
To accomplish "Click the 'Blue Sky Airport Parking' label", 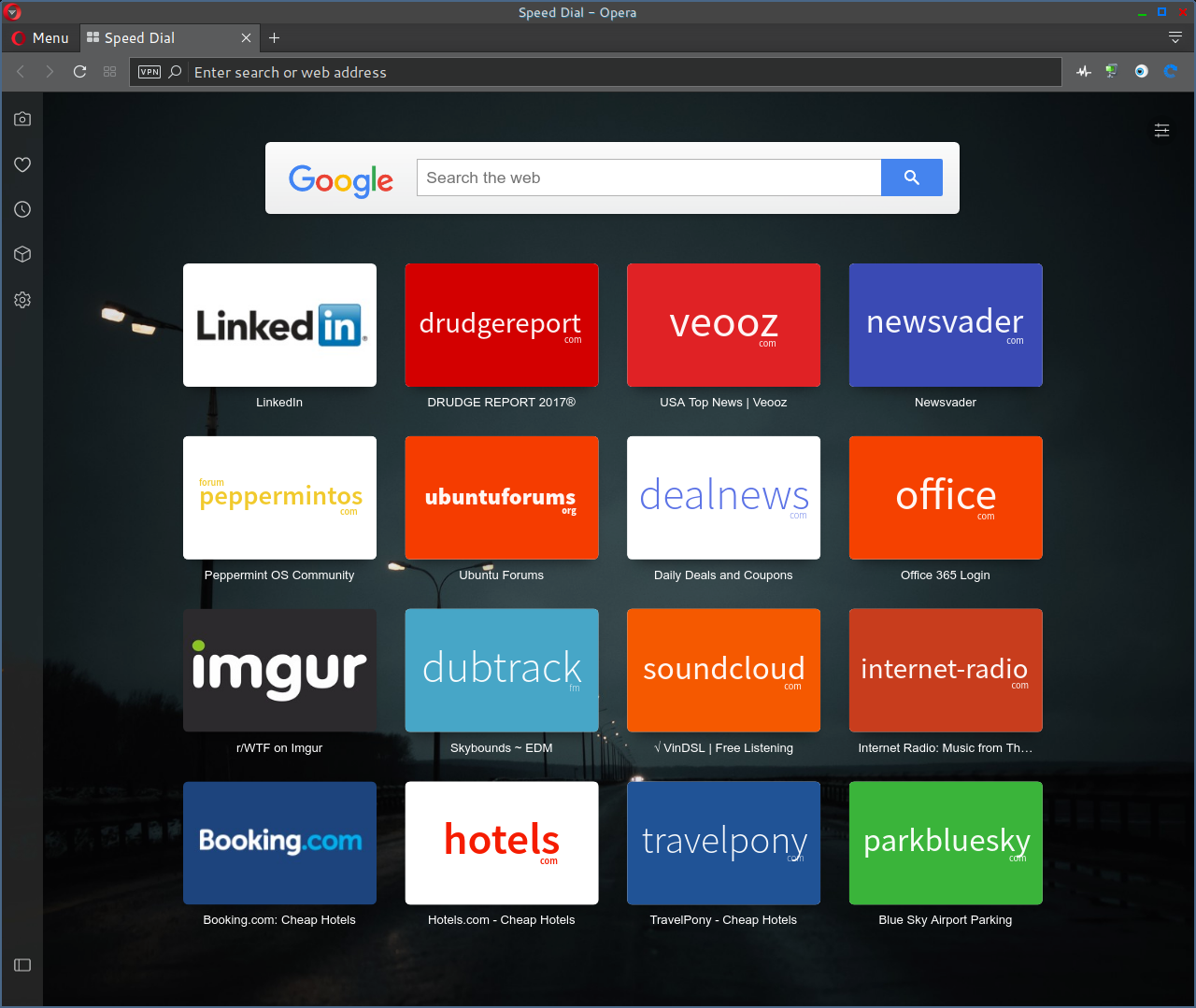I will pos(946,920).
